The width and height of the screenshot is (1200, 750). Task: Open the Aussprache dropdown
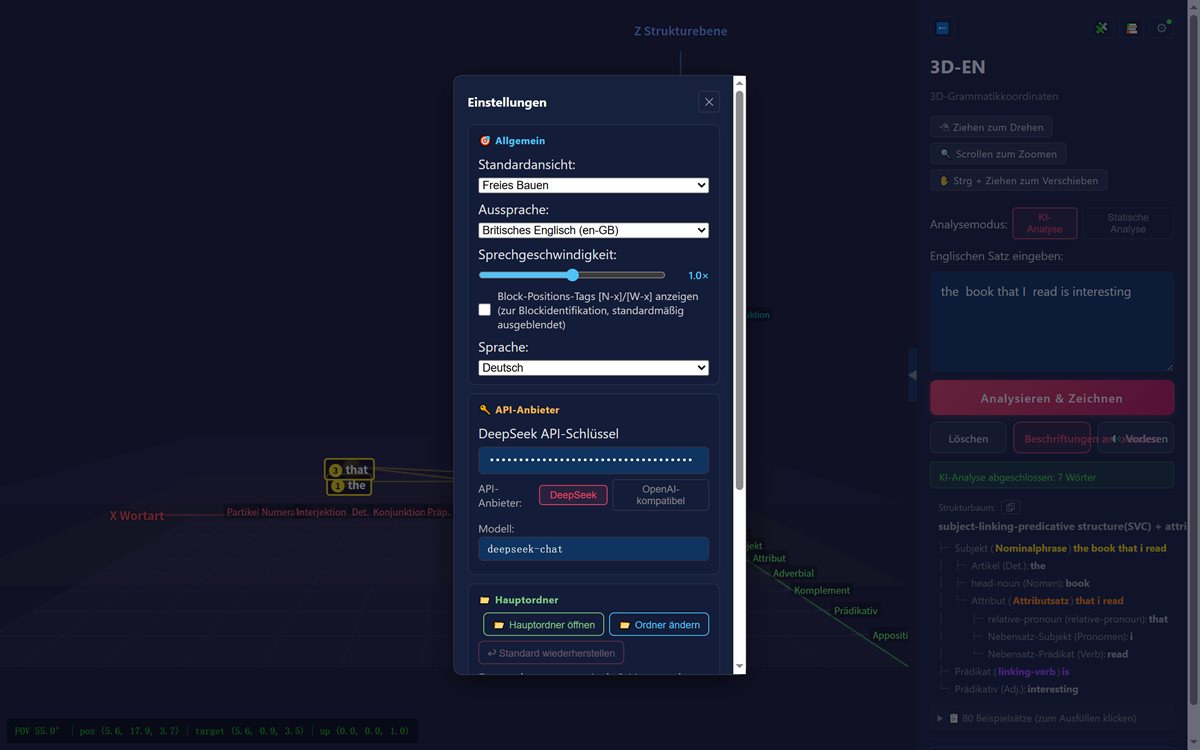click(x=594, y=230)
